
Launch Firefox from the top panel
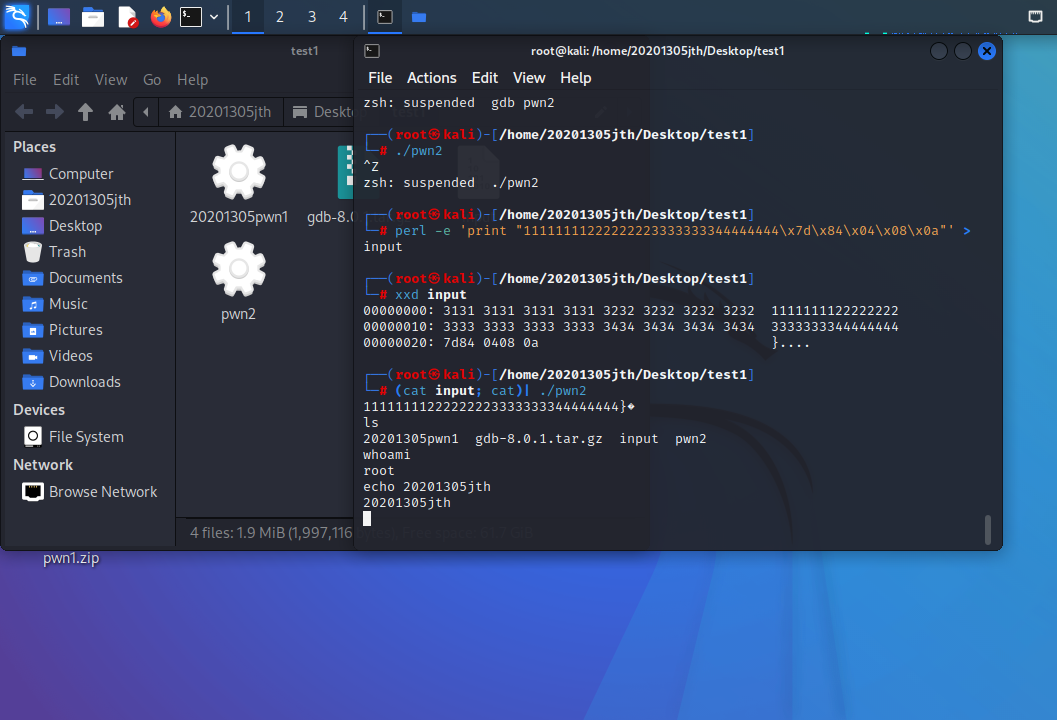click(x=160, y=17)
